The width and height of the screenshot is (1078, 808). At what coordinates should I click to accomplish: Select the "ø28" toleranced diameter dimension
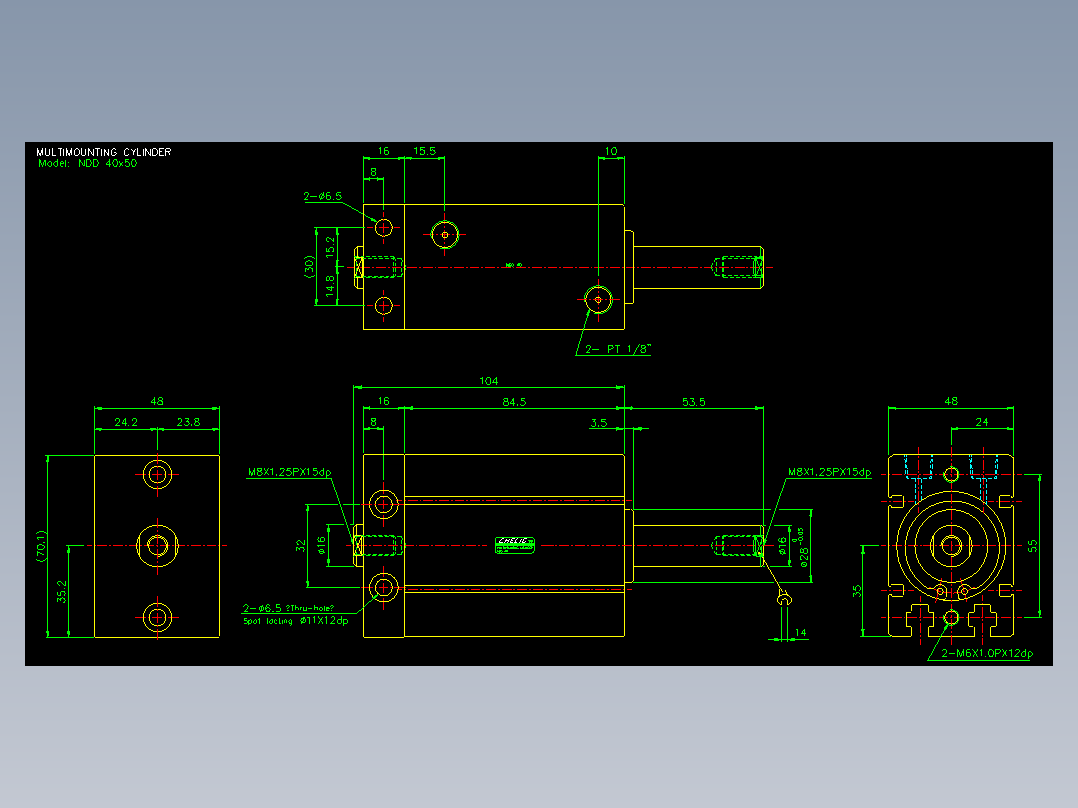coord(803,547)
